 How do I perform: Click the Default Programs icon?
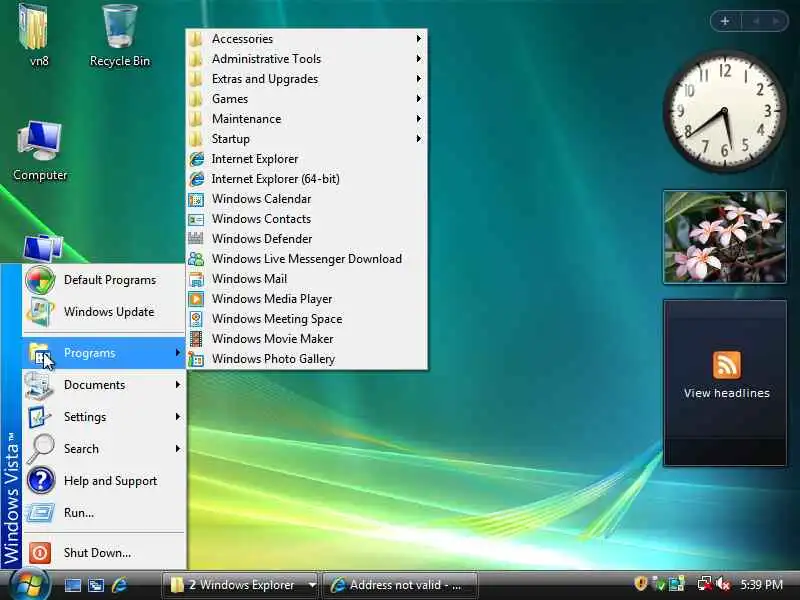40,280
